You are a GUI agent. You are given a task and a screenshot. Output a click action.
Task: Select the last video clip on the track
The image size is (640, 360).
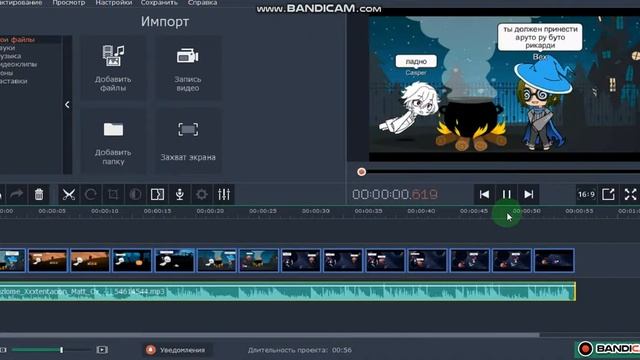[x=554, y=260]
